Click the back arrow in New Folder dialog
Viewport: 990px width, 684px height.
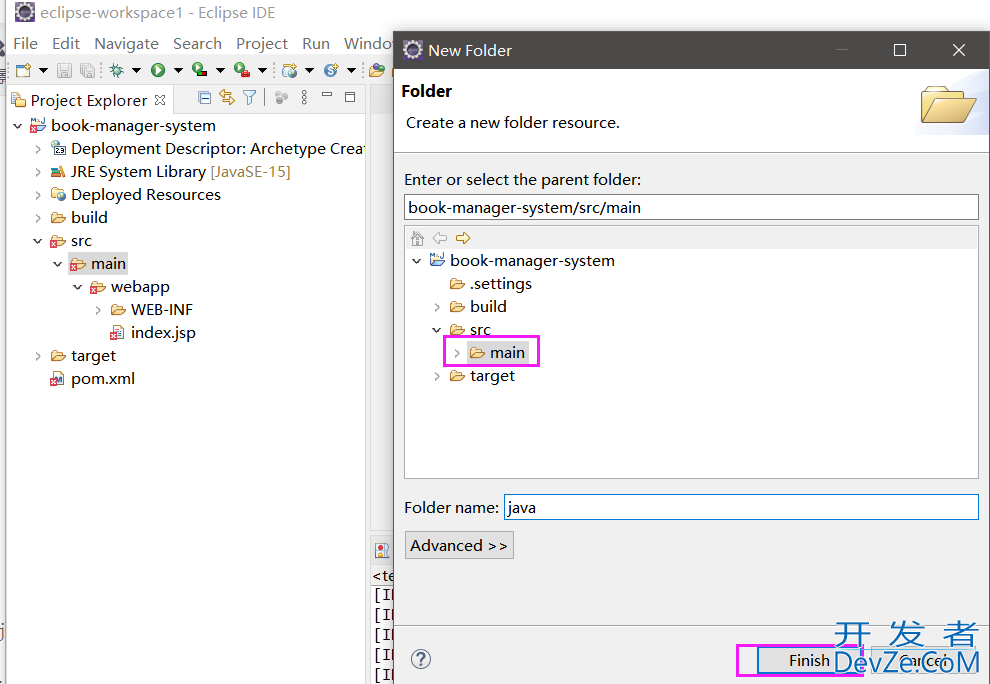(x=440, y=238)
